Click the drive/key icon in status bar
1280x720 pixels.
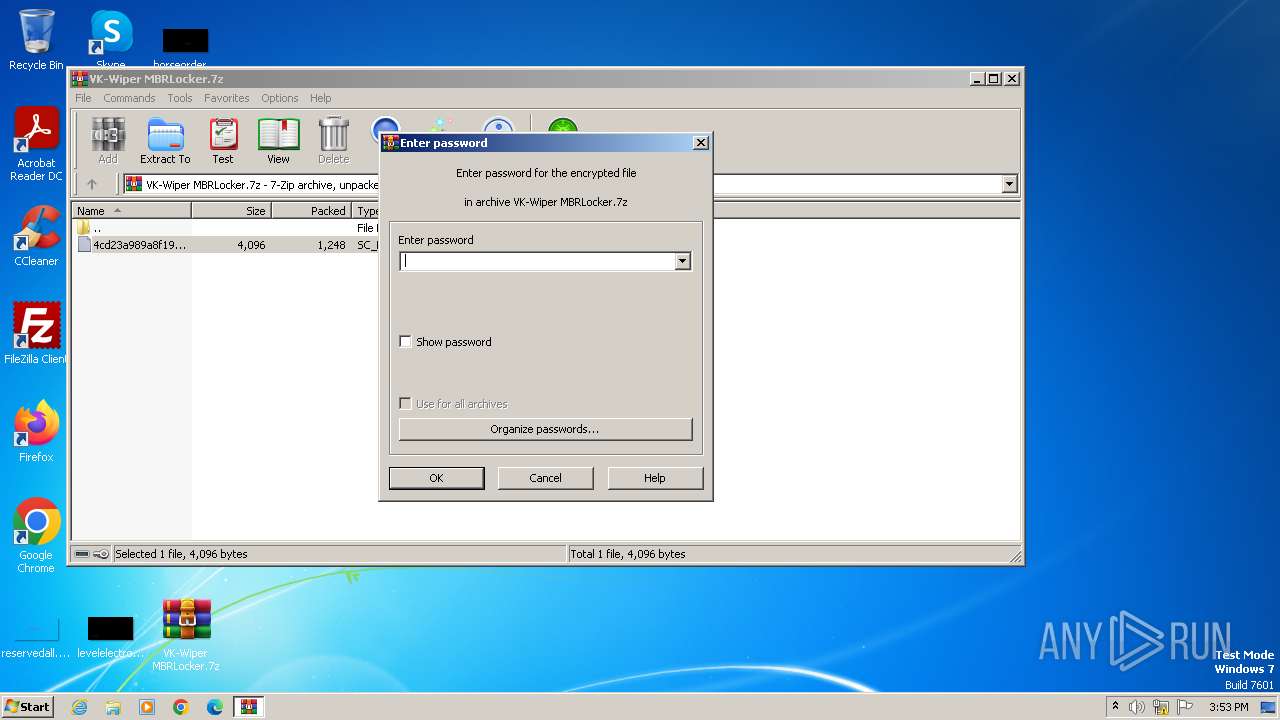coord(92,554)
